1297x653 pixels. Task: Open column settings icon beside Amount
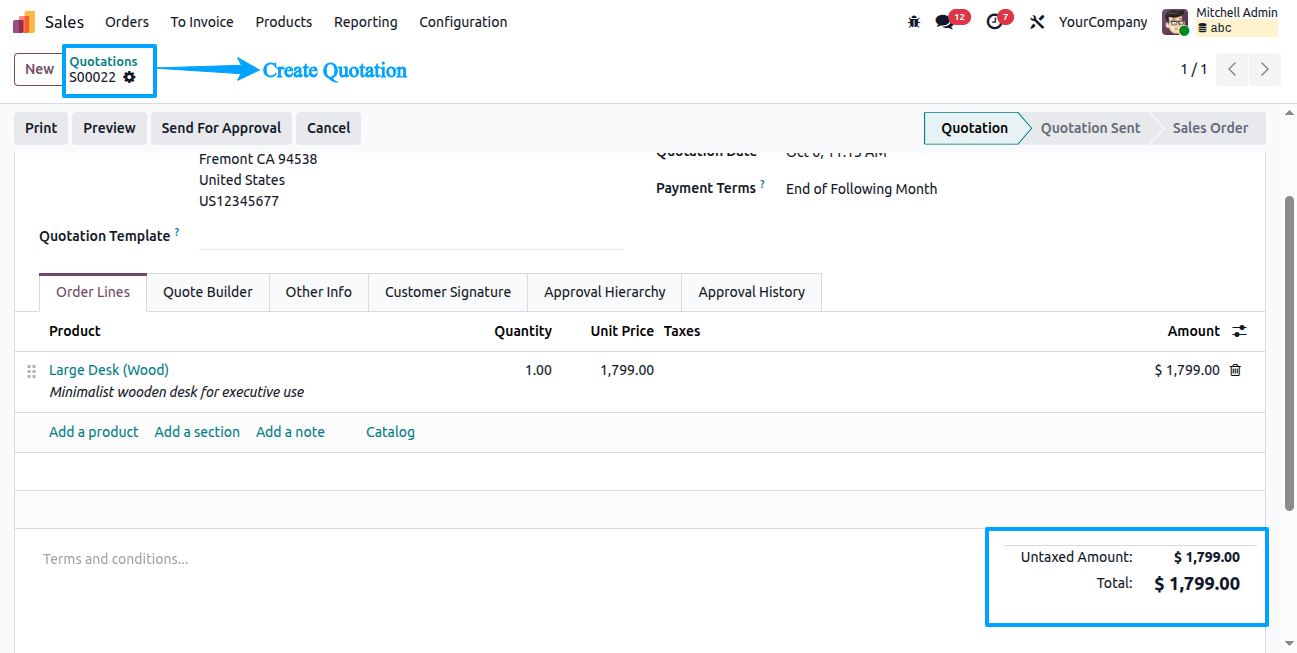coord(1240,331)
